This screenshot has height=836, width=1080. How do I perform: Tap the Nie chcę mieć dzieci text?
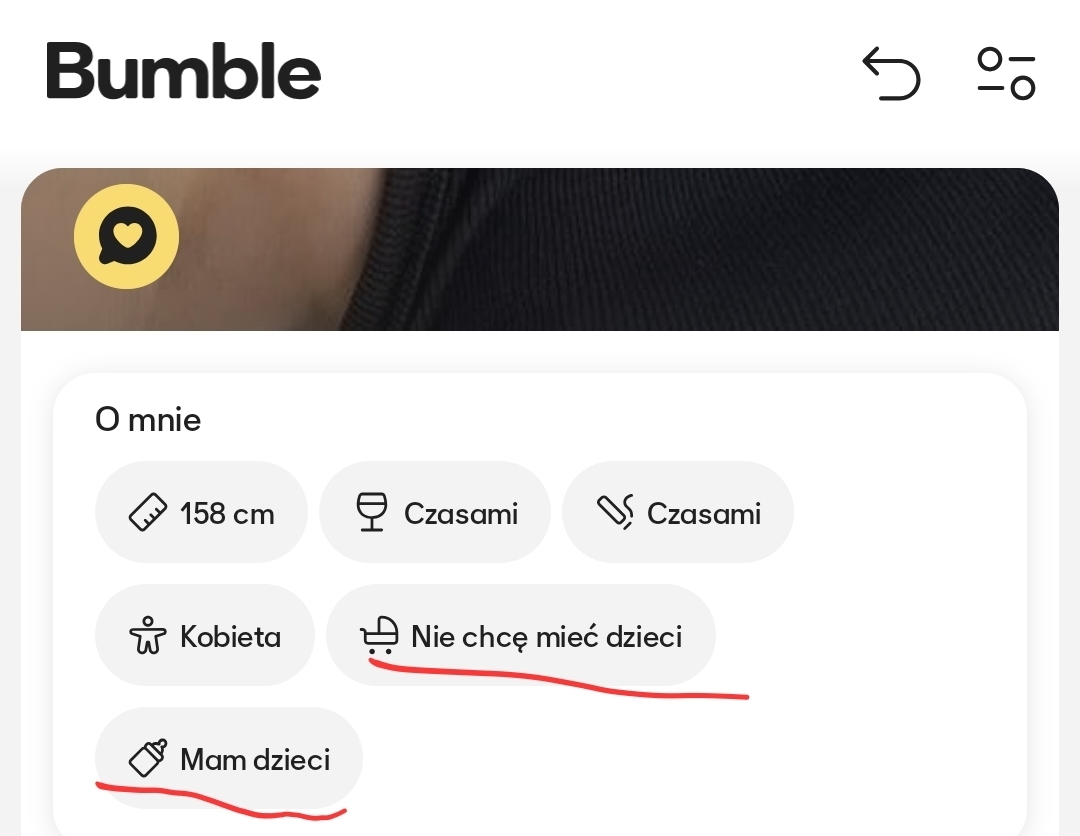[546, 636]
